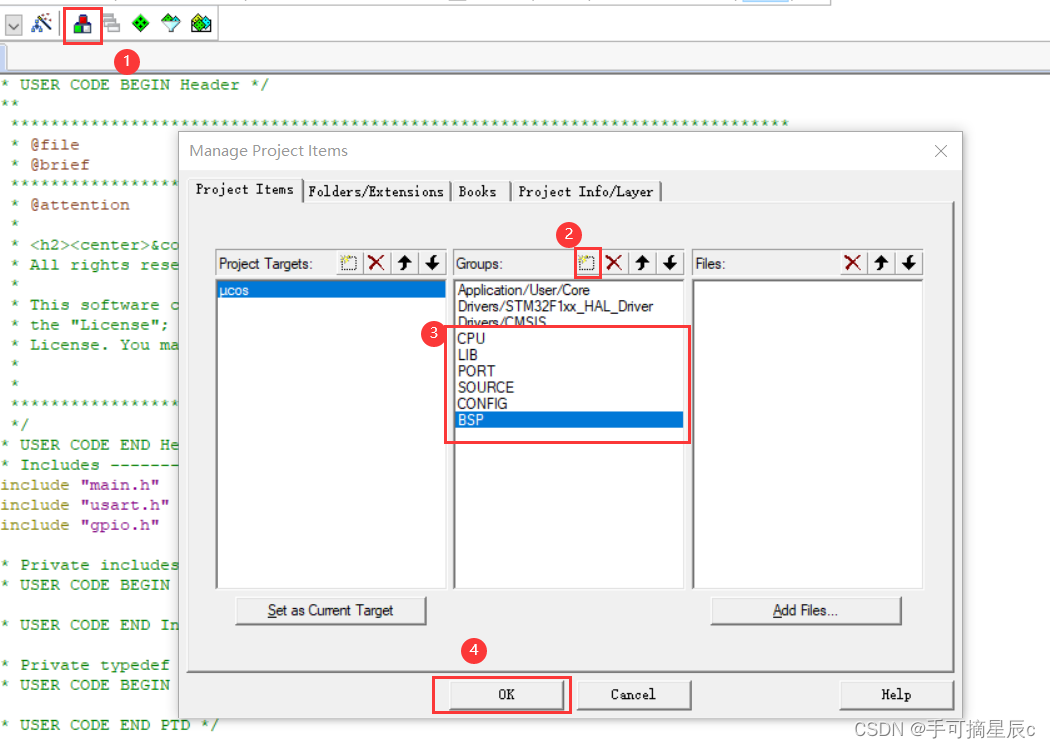This screenshot has height=748, width=1050.
Task: Move selected Group up
Action: [642, 263]
